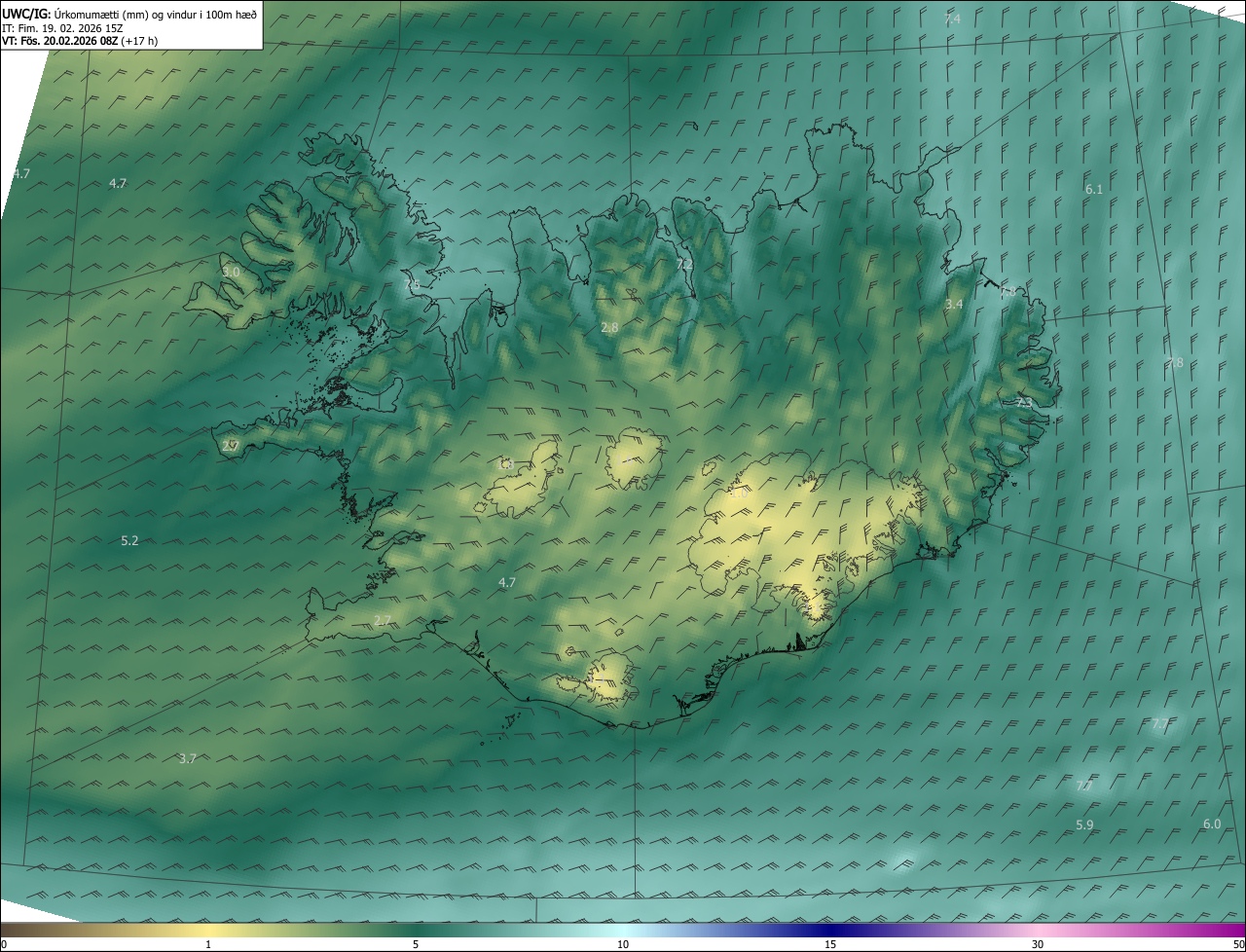Screen dimensions: 1246x952
Task: Click the 2.7 label on Reykjanes peninsula
Action: (383, 620)
